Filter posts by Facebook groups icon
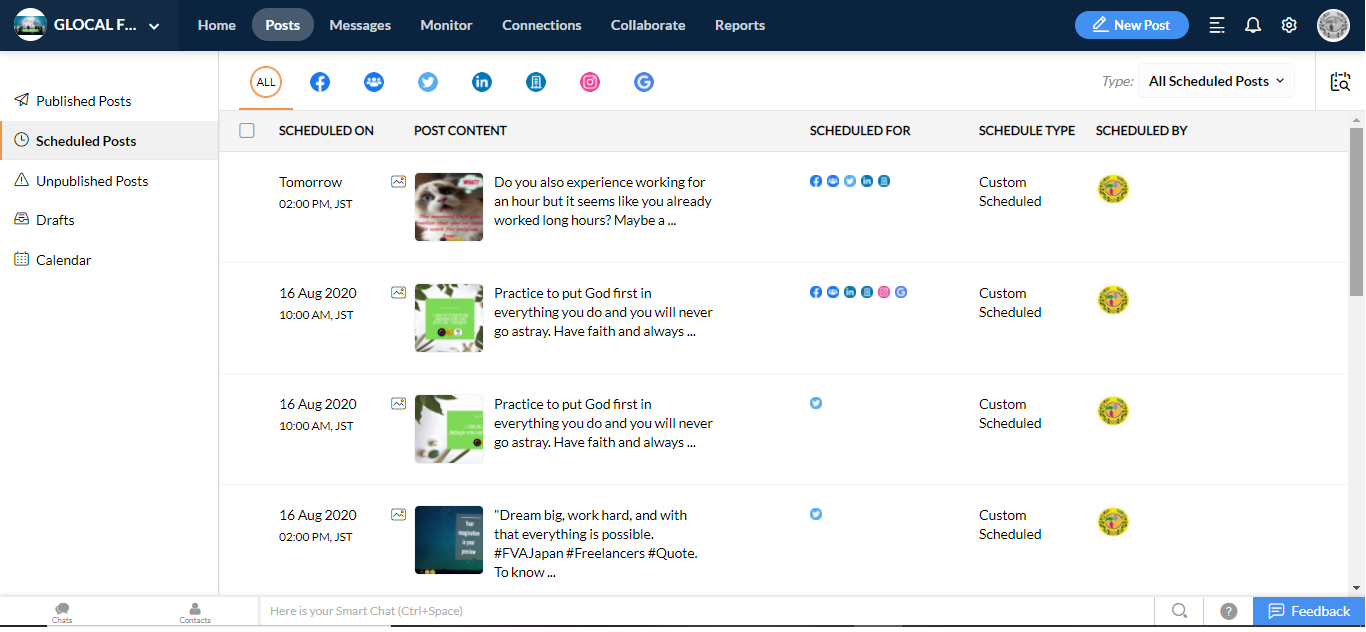Screen dimensions: 1366x632 click(374, 82)
